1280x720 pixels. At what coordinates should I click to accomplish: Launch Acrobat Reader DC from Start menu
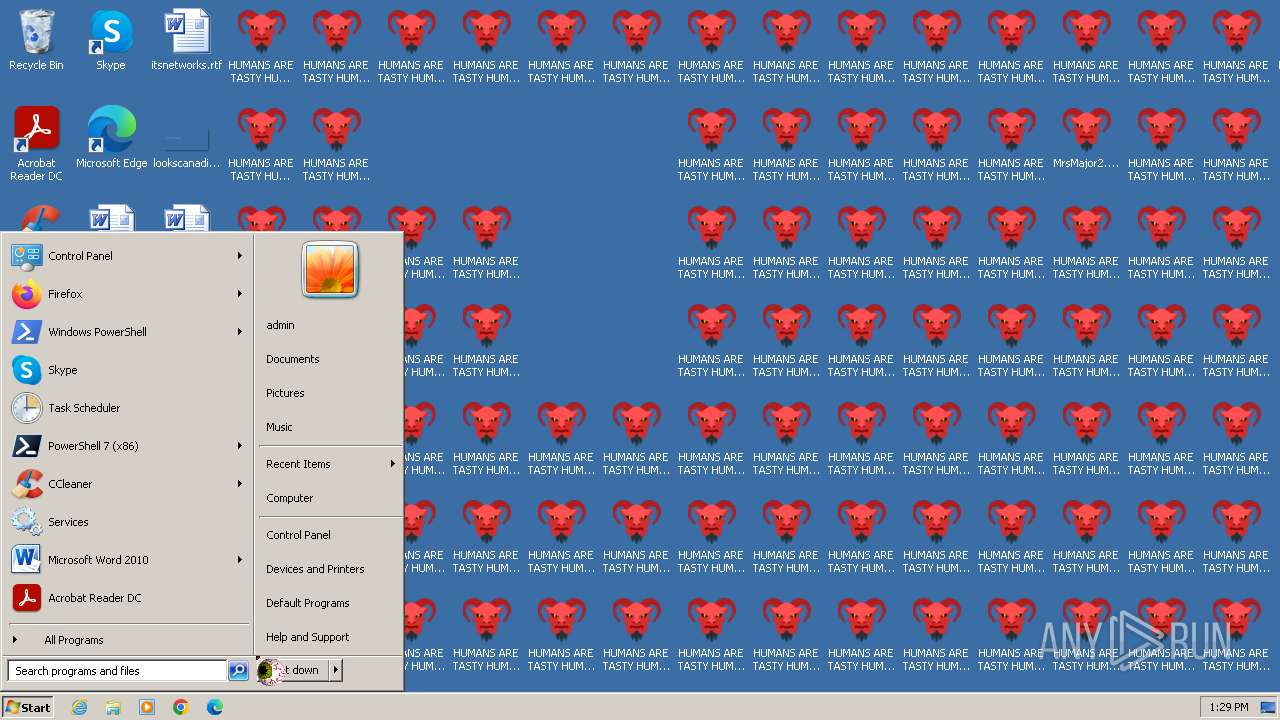coord(127,598)
